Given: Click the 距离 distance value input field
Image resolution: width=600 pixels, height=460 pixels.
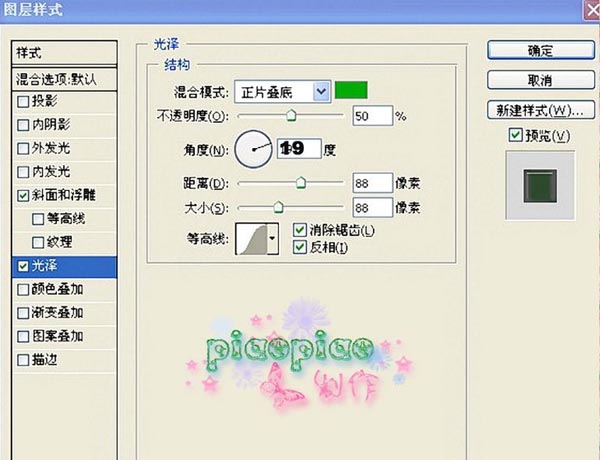Looking at the screenshot, I should pos(372,183).
